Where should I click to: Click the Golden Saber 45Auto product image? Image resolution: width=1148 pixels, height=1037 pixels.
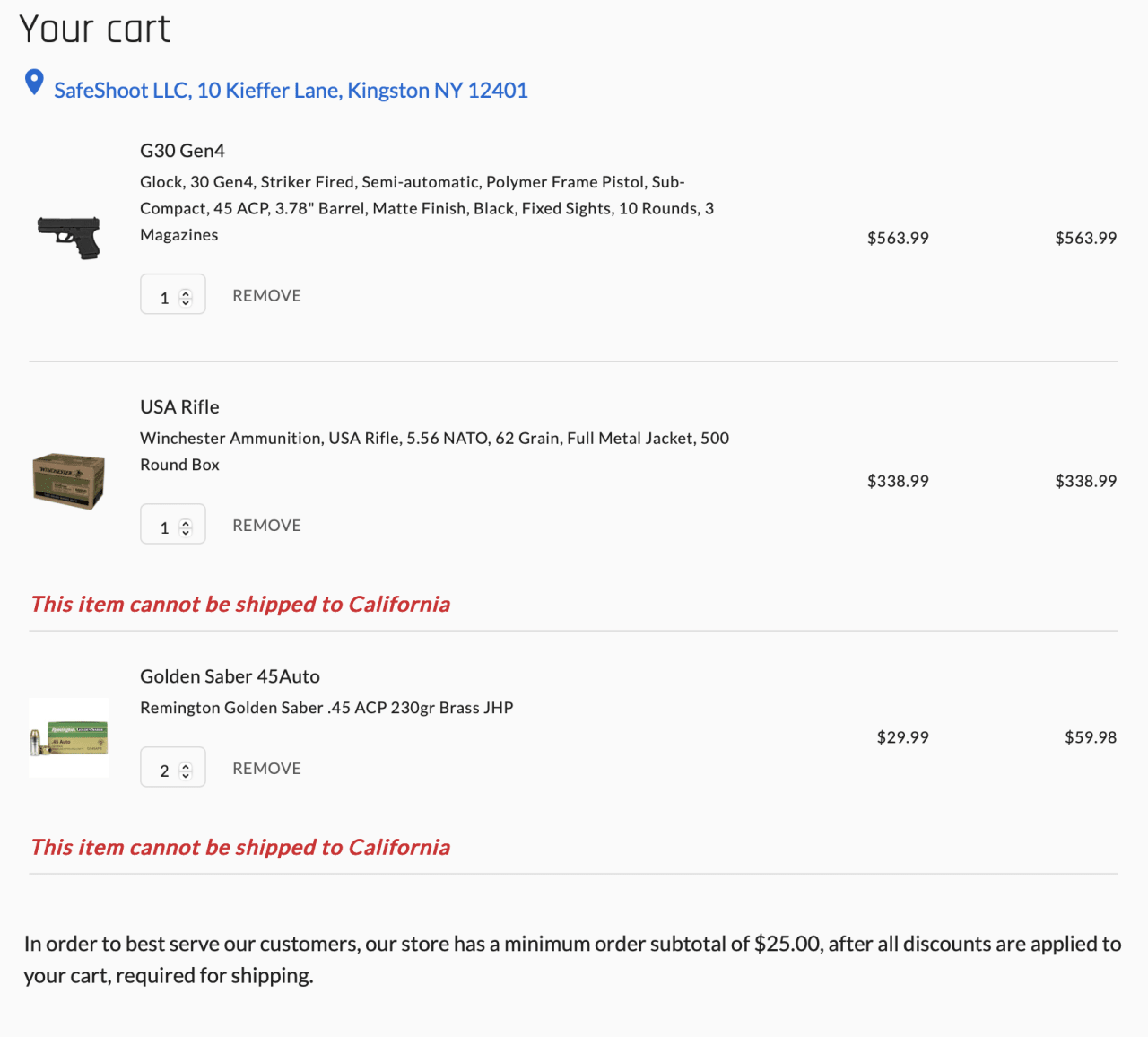coord(68,736)
